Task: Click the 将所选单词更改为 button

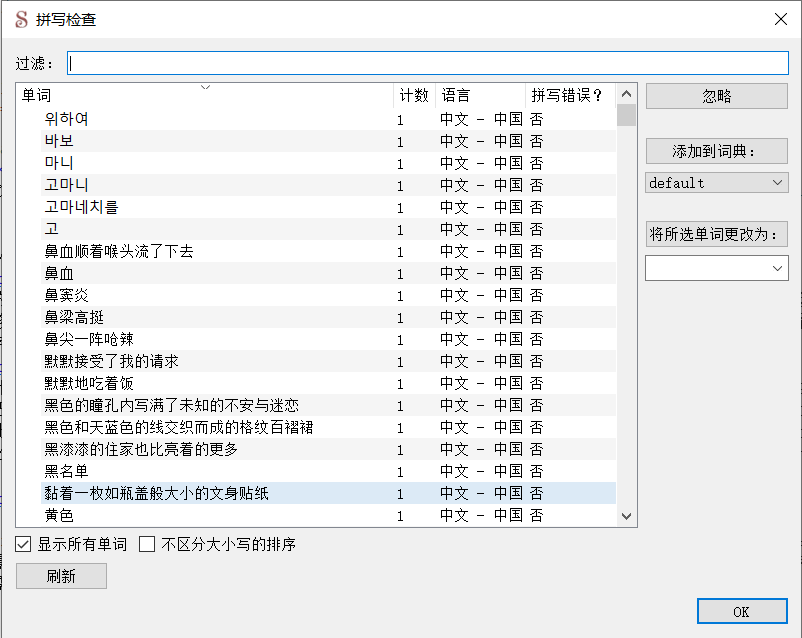Action: tap(716, 234)
